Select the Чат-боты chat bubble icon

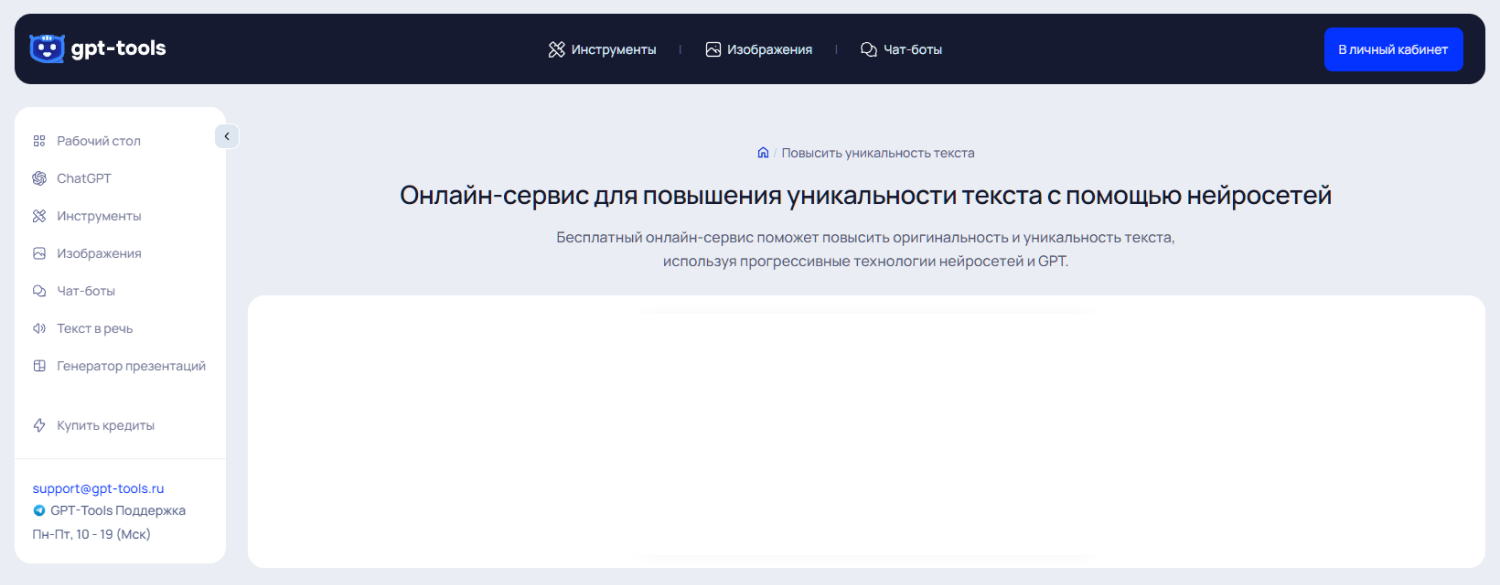point(38,290)
